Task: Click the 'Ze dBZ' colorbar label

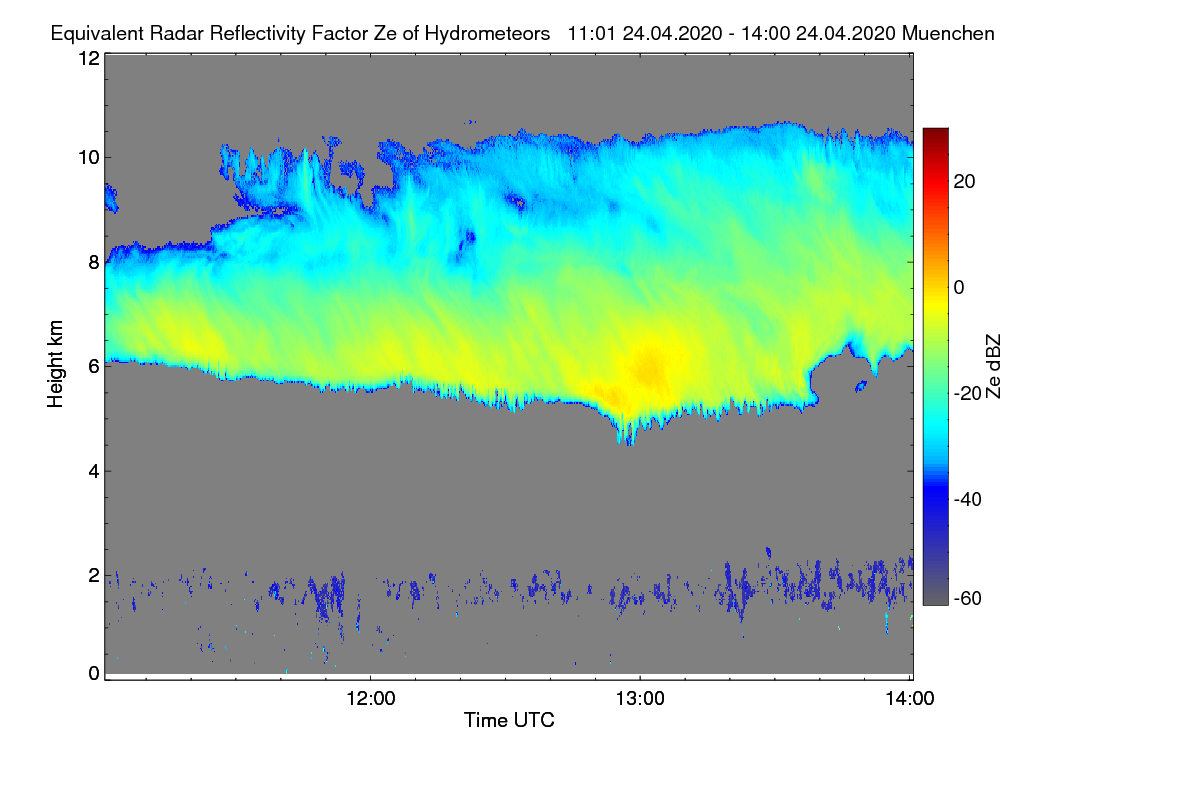Action: click(994, 365)
